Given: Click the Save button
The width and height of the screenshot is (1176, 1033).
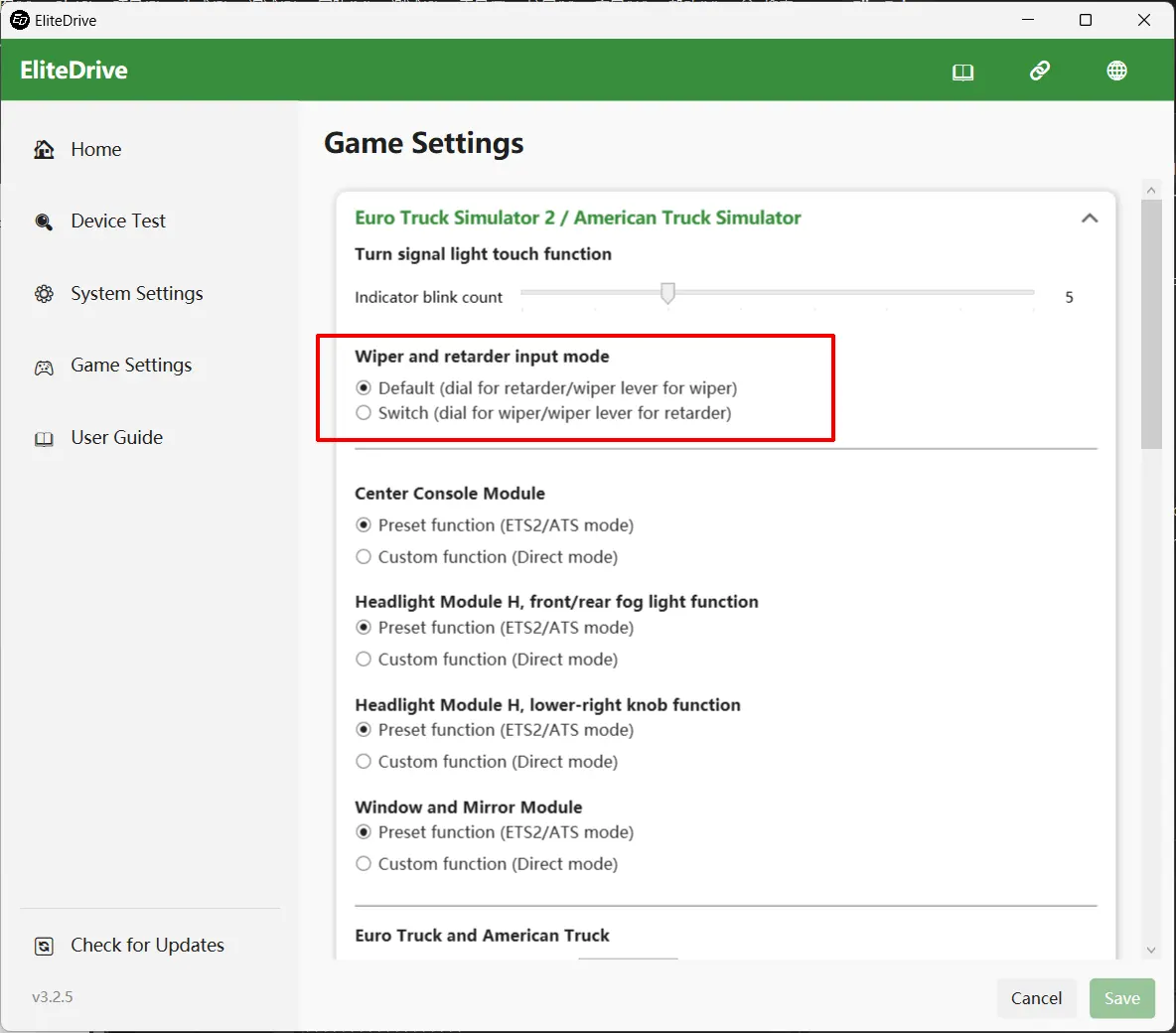Looking at the screenshot, I should [x=1122, y=998].
